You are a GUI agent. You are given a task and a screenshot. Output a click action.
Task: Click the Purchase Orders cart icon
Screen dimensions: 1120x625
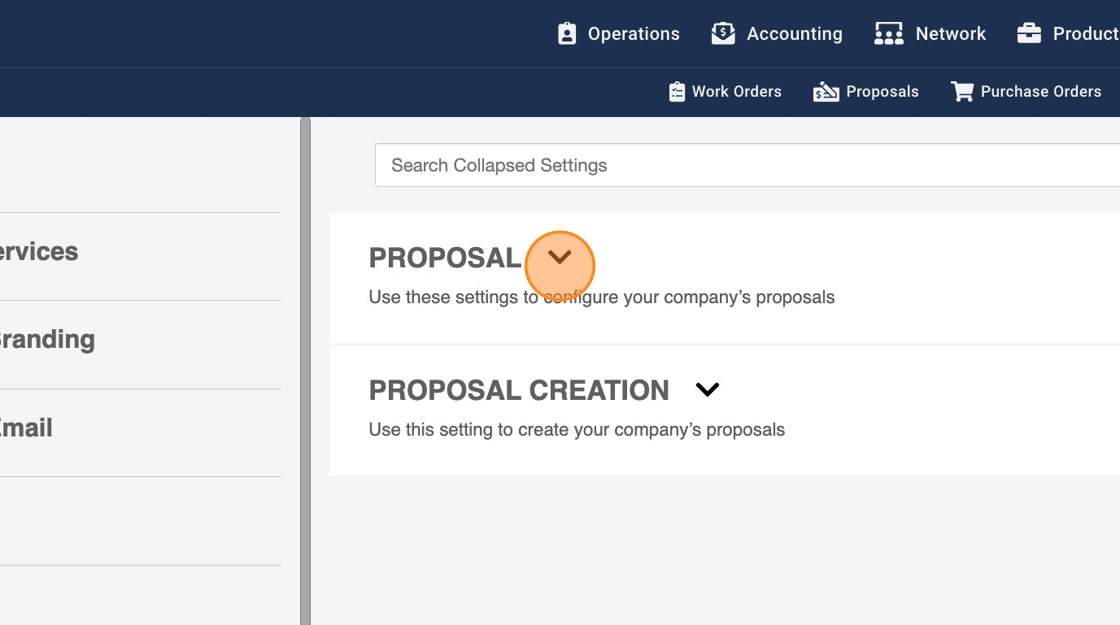(x=962, y=92)
